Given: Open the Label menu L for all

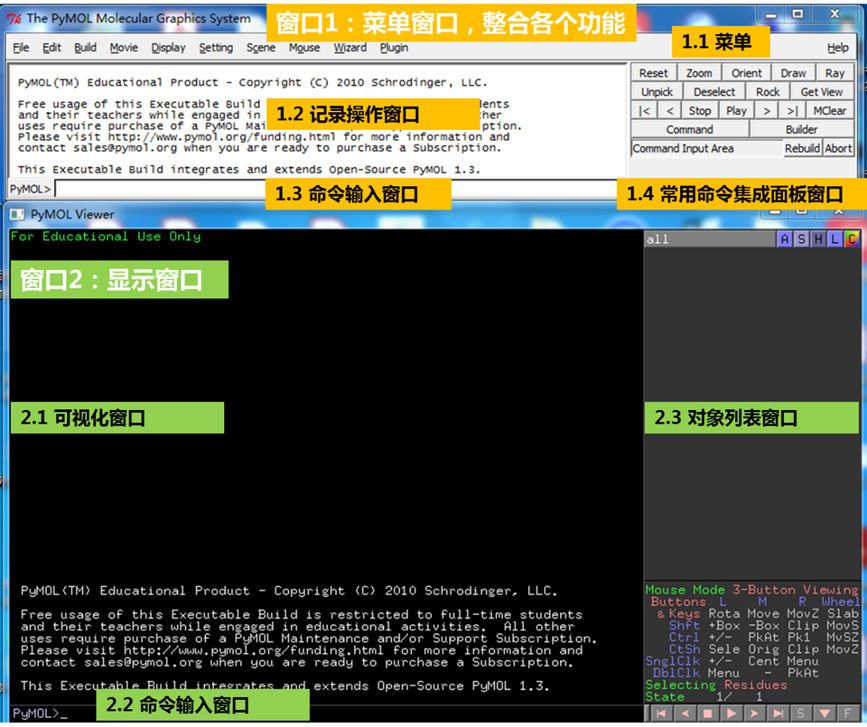Looking at the screenshot, I should (834, 239).
